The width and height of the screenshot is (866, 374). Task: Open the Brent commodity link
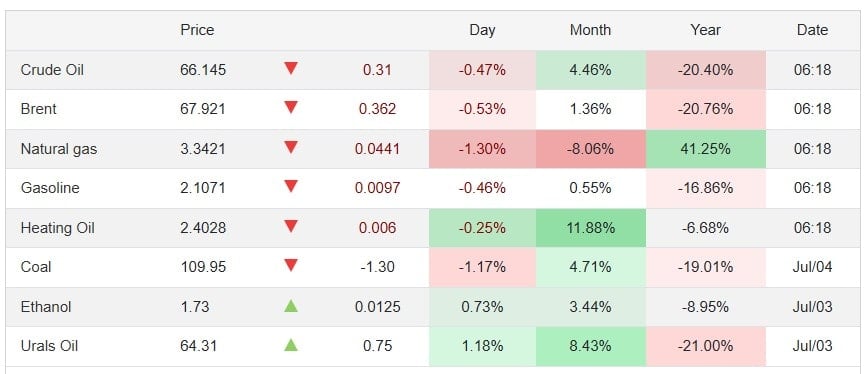pyautogui.click(x=39, y=109)
